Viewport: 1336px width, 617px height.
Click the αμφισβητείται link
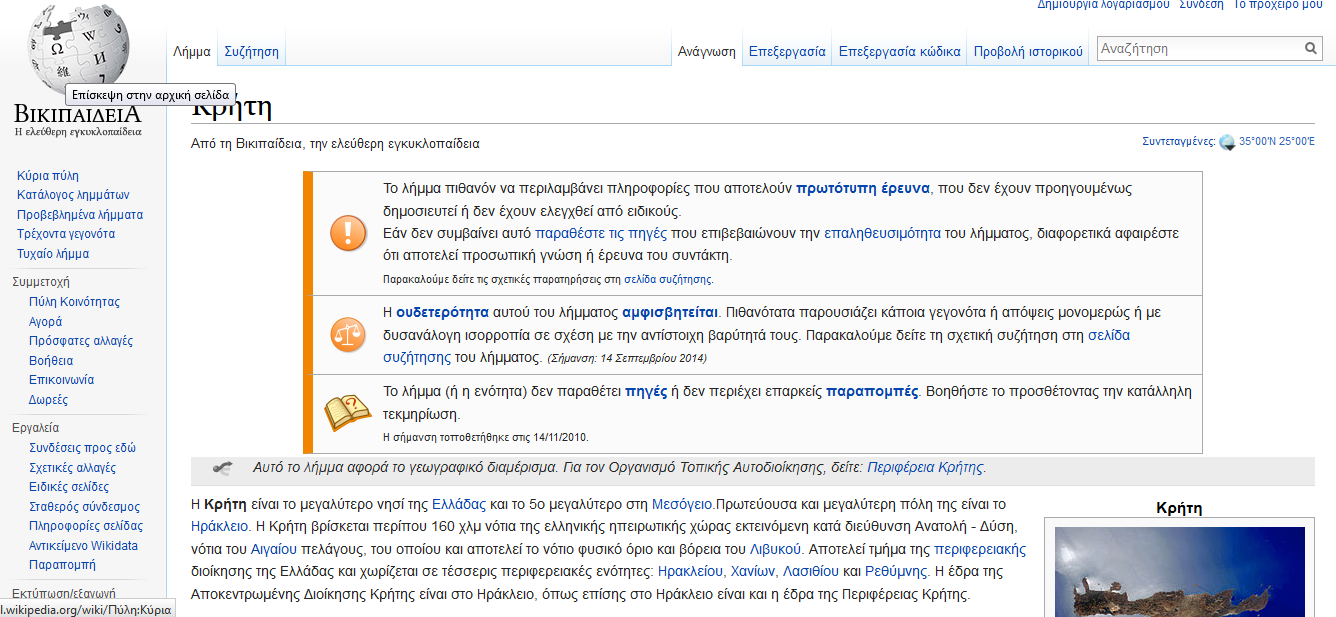(x=669, y=312)
